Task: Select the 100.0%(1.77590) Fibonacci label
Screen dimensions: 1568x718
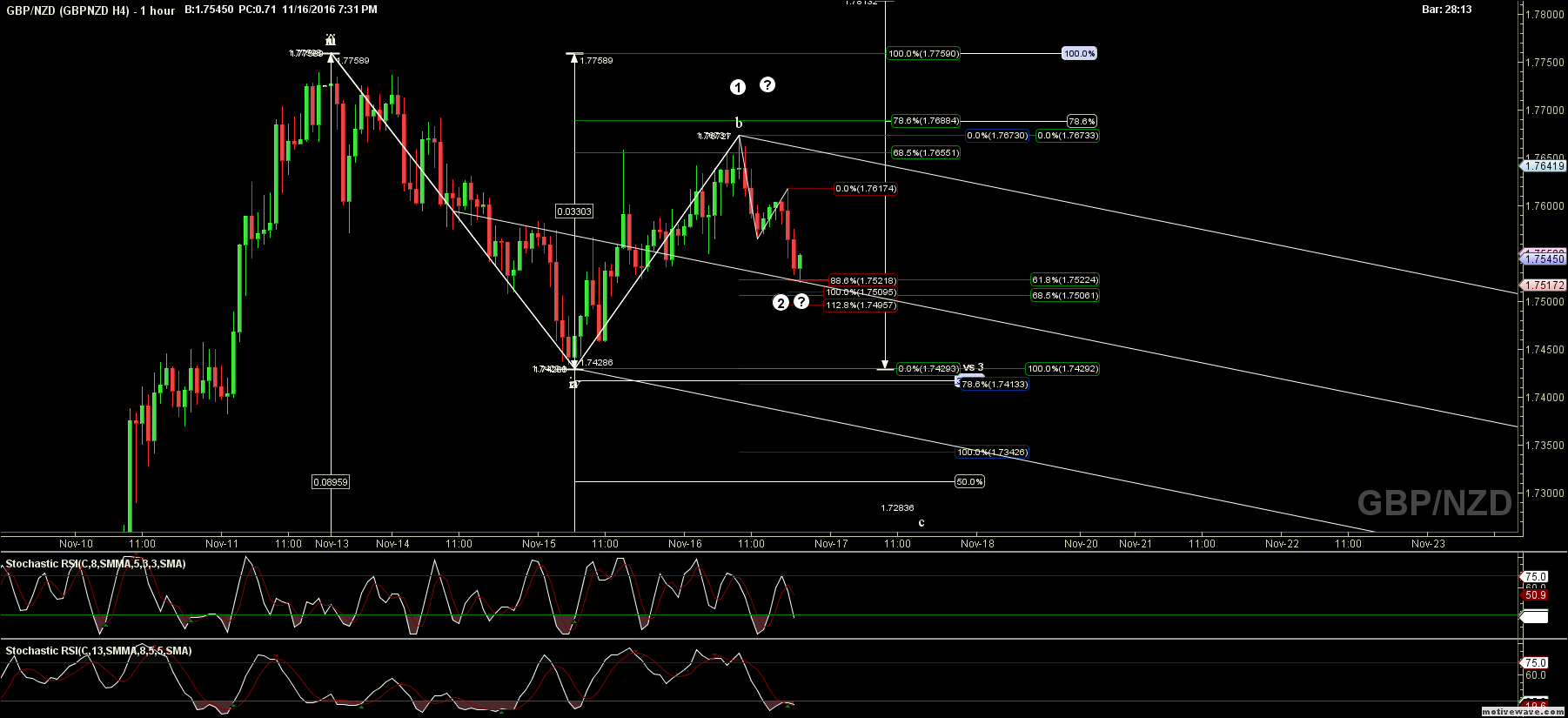Action: [x=923, y=54]
